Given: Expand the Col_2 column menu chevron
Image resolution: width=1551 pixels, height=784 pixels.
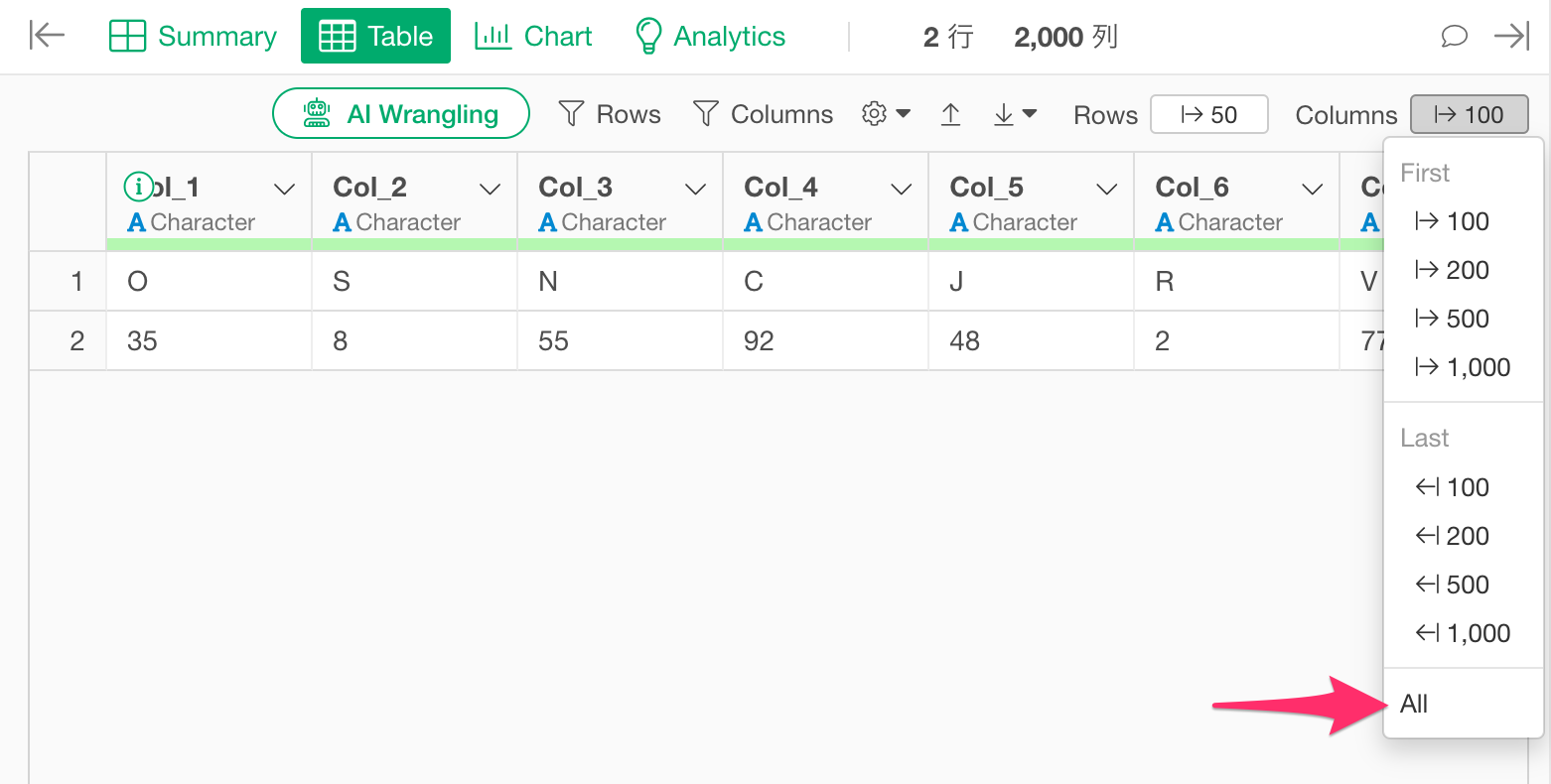Looking at the screenshot, I should tap(491, 189).
